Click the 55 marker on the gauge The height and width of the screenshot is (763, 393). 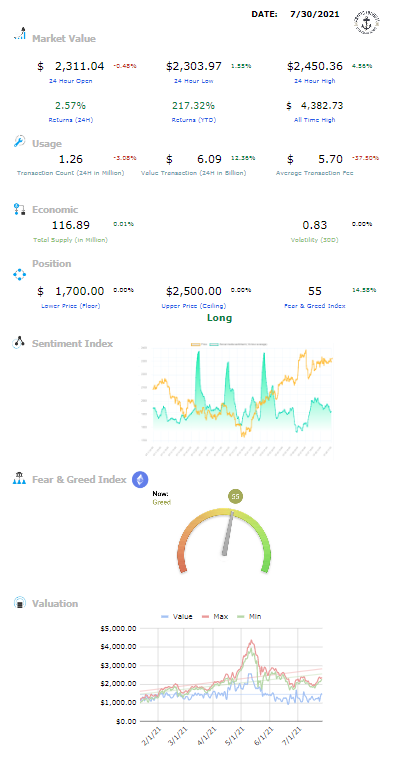click(236, 497)
